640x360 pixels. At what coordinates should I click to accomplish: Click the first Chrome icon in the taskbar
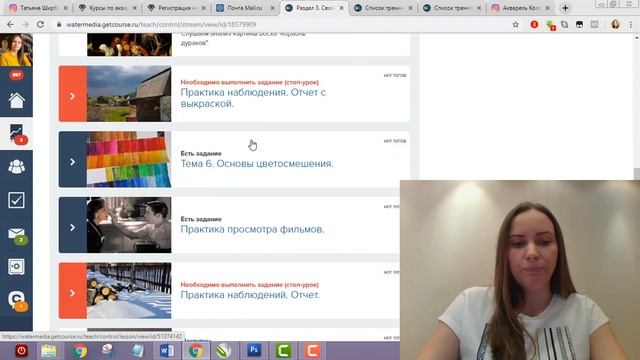point(80,351)
